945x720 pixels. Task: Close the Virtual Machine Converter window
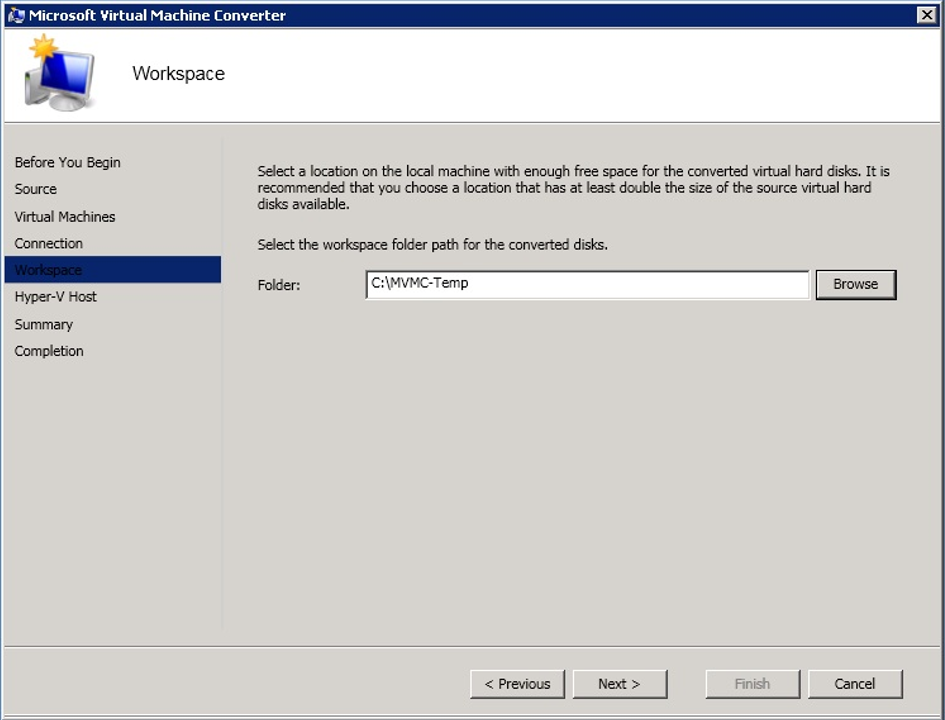925,15
